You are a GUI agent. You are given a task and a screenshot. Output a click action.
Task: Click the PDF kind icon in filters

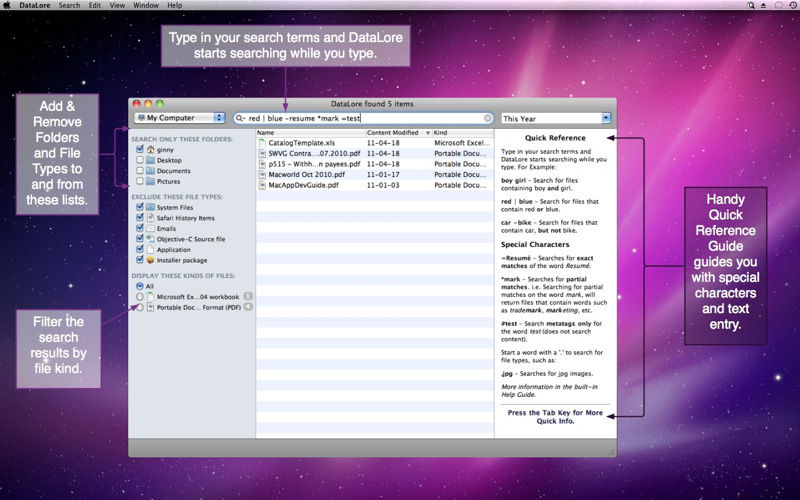click(x=151, y=307)
